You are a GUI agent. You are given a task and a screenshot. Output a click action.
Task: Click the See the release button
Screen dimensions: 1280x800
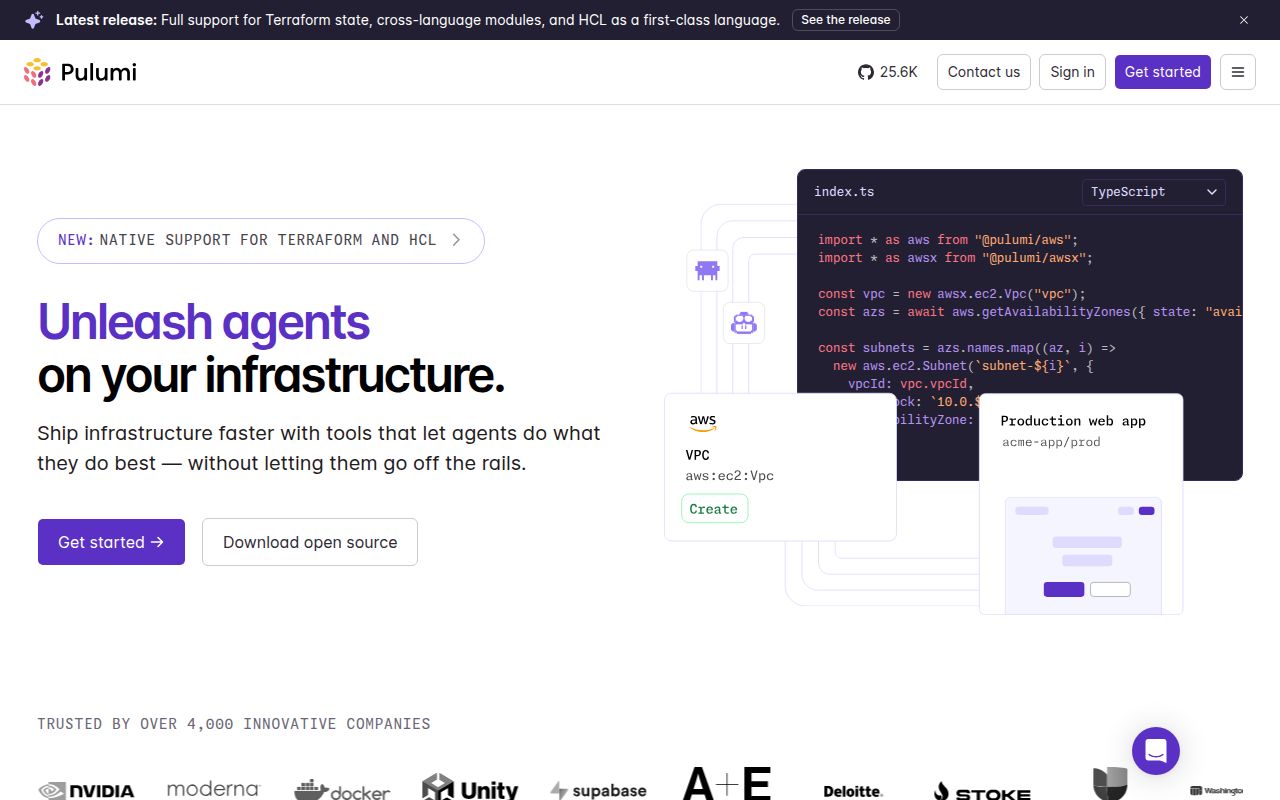click(x=846, y=20)
